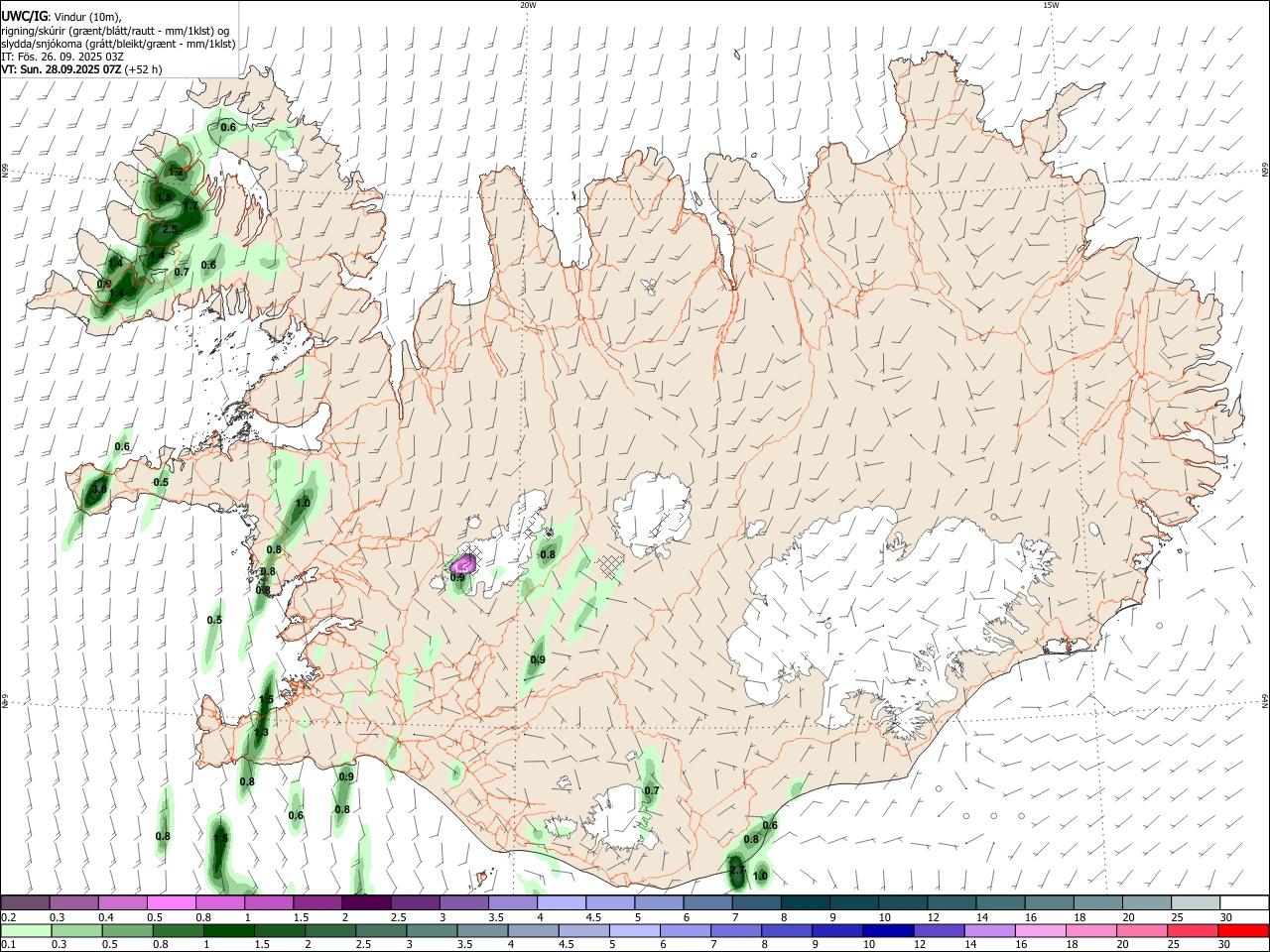Viewport: 1270px width, 952px height.
Task: Select the '0.2' label on the snow scale
Action: click(x=8, y=917)
